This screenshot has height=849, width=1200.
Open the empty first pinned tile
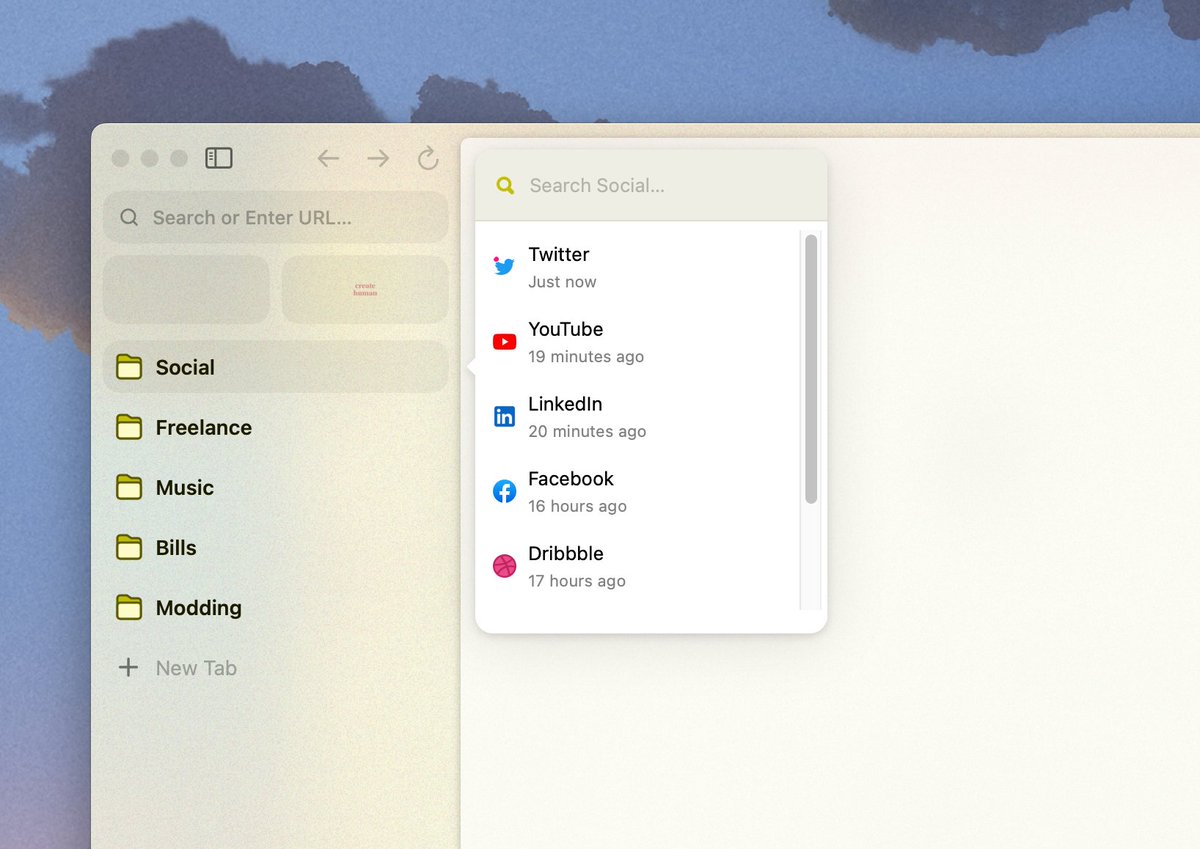coord(186,289)
